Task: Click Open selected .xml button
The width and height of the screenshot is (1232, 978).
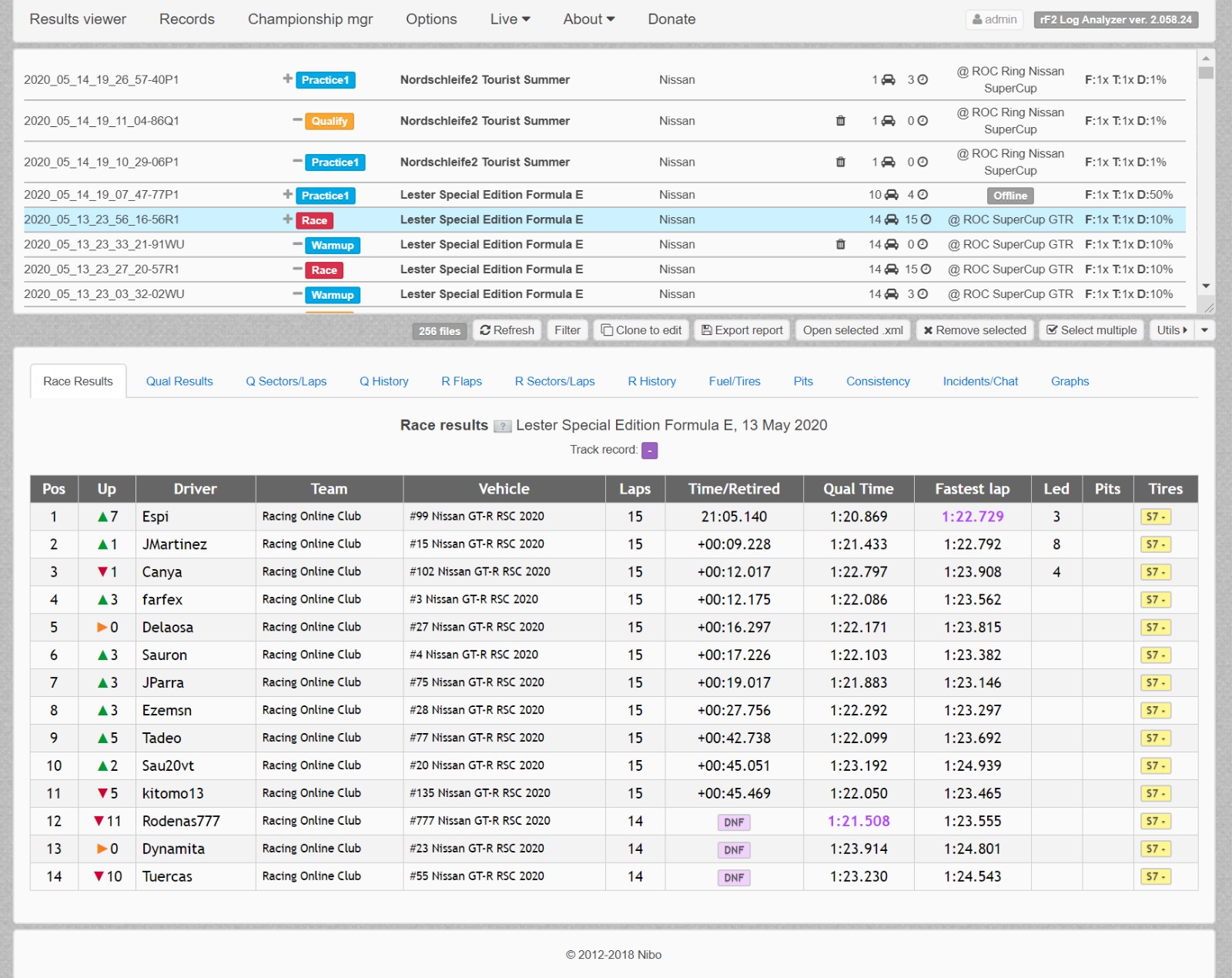Action: [853, 330]
